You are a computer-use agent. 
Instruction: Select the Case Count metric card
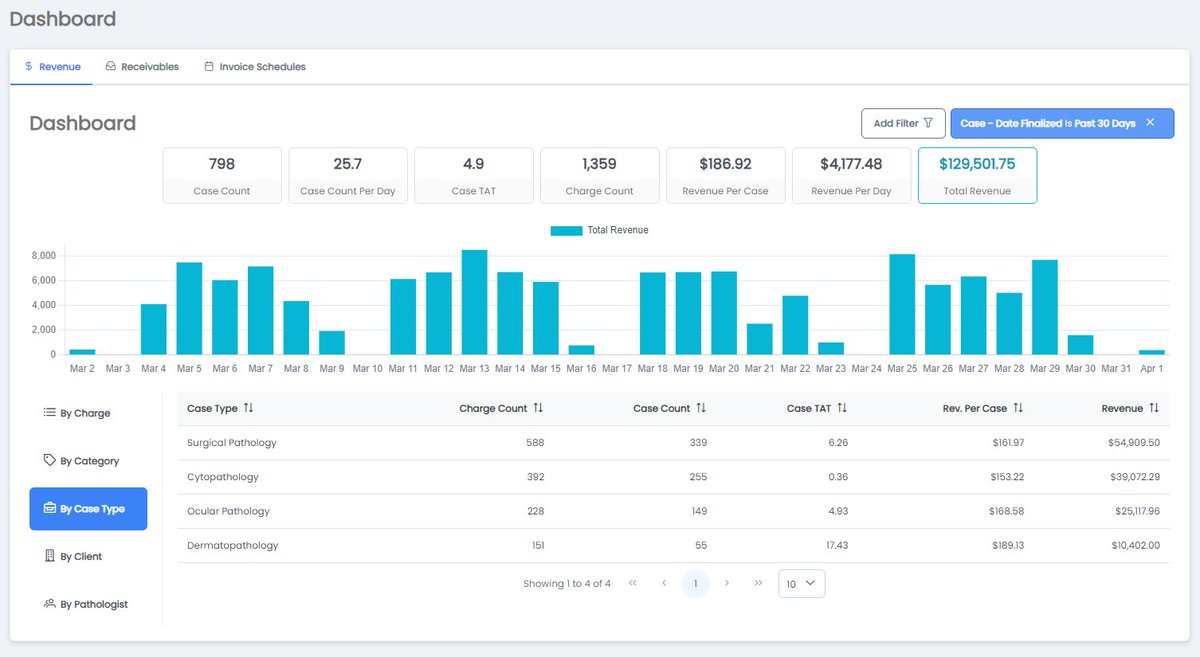222,176
